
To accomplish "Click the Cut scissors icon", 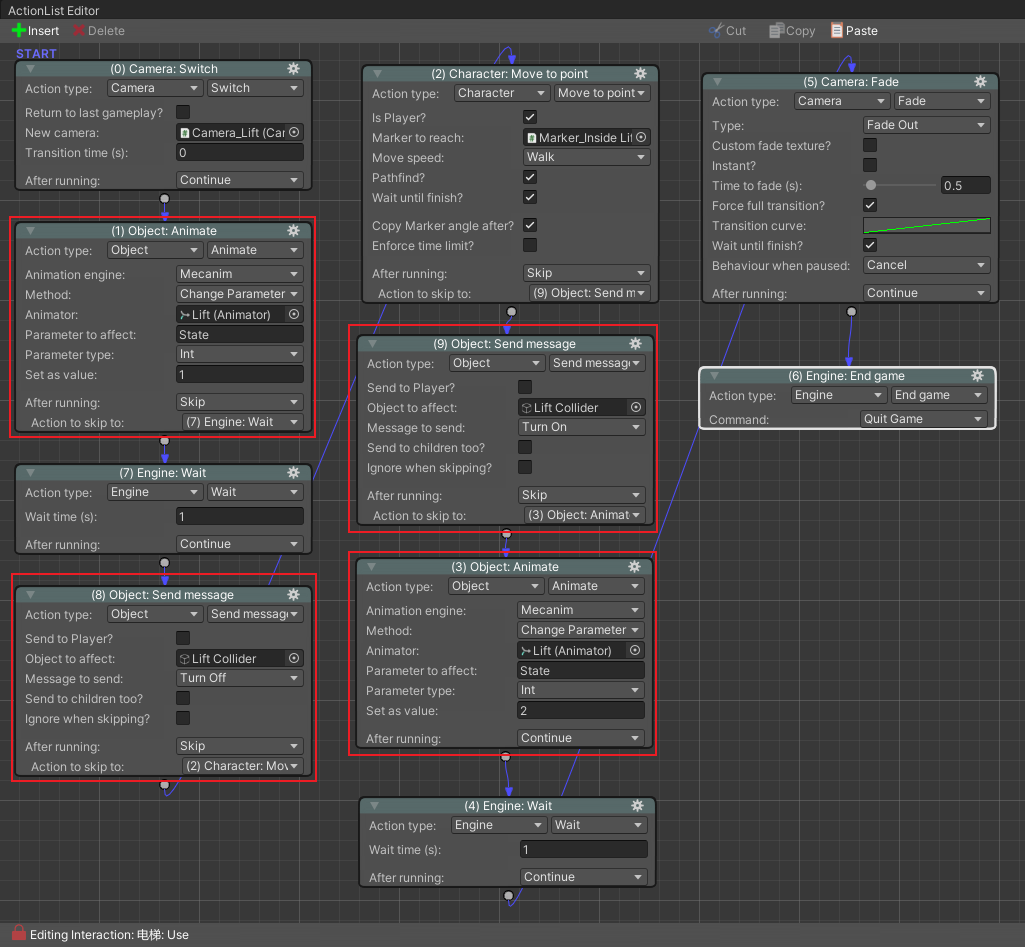I will click(716, 31).
